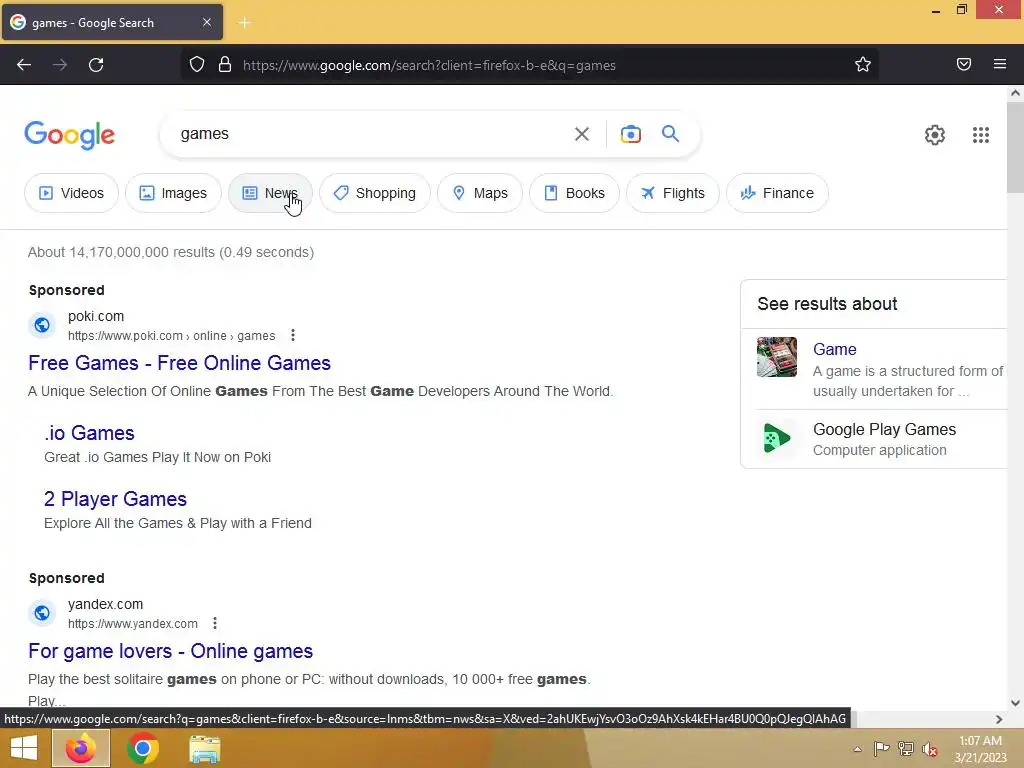The image size is (1024, 768).
Task: Open Google Play Games result
Action: tap(884, 429)
